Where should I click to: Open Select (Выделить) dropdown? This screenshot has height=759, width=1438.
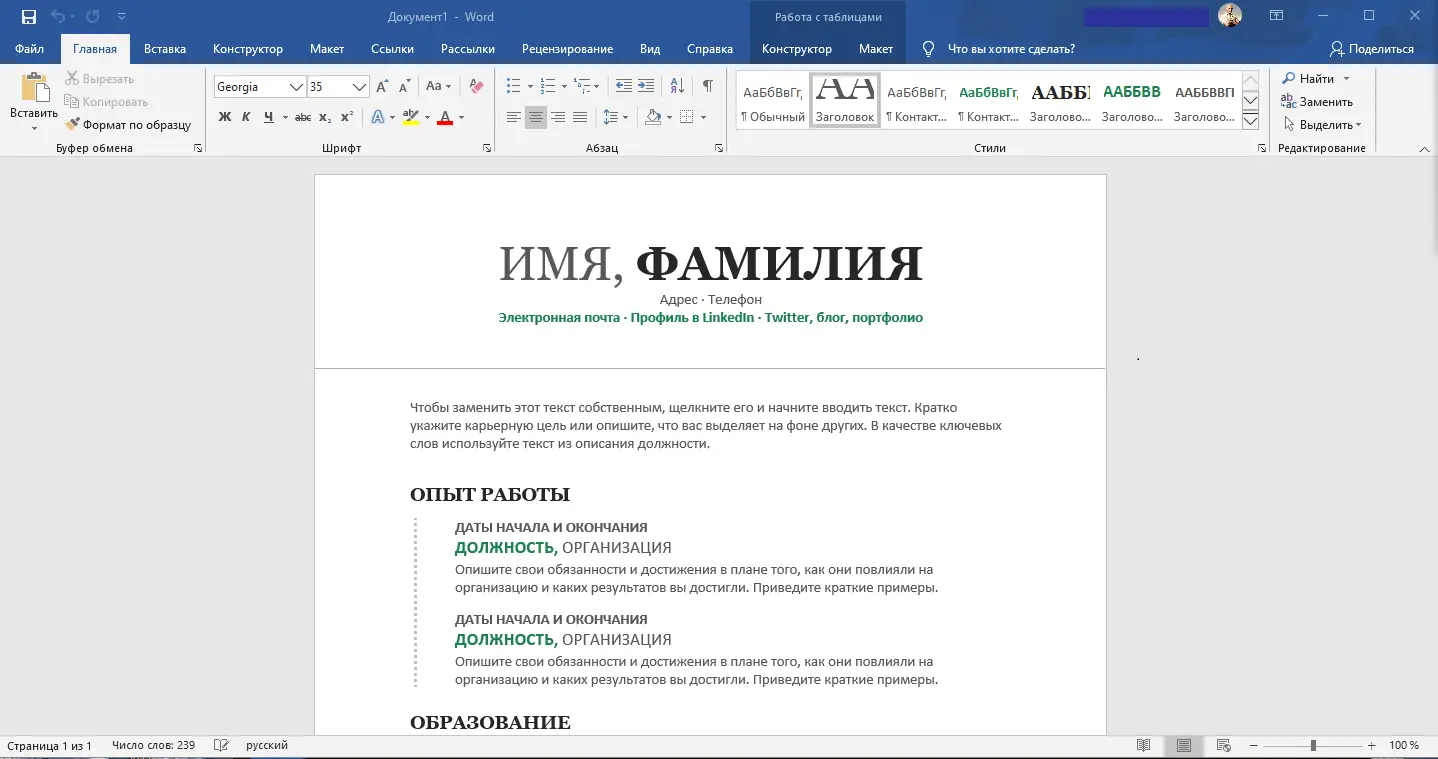pyautogui.click(x=1322, y=125)
